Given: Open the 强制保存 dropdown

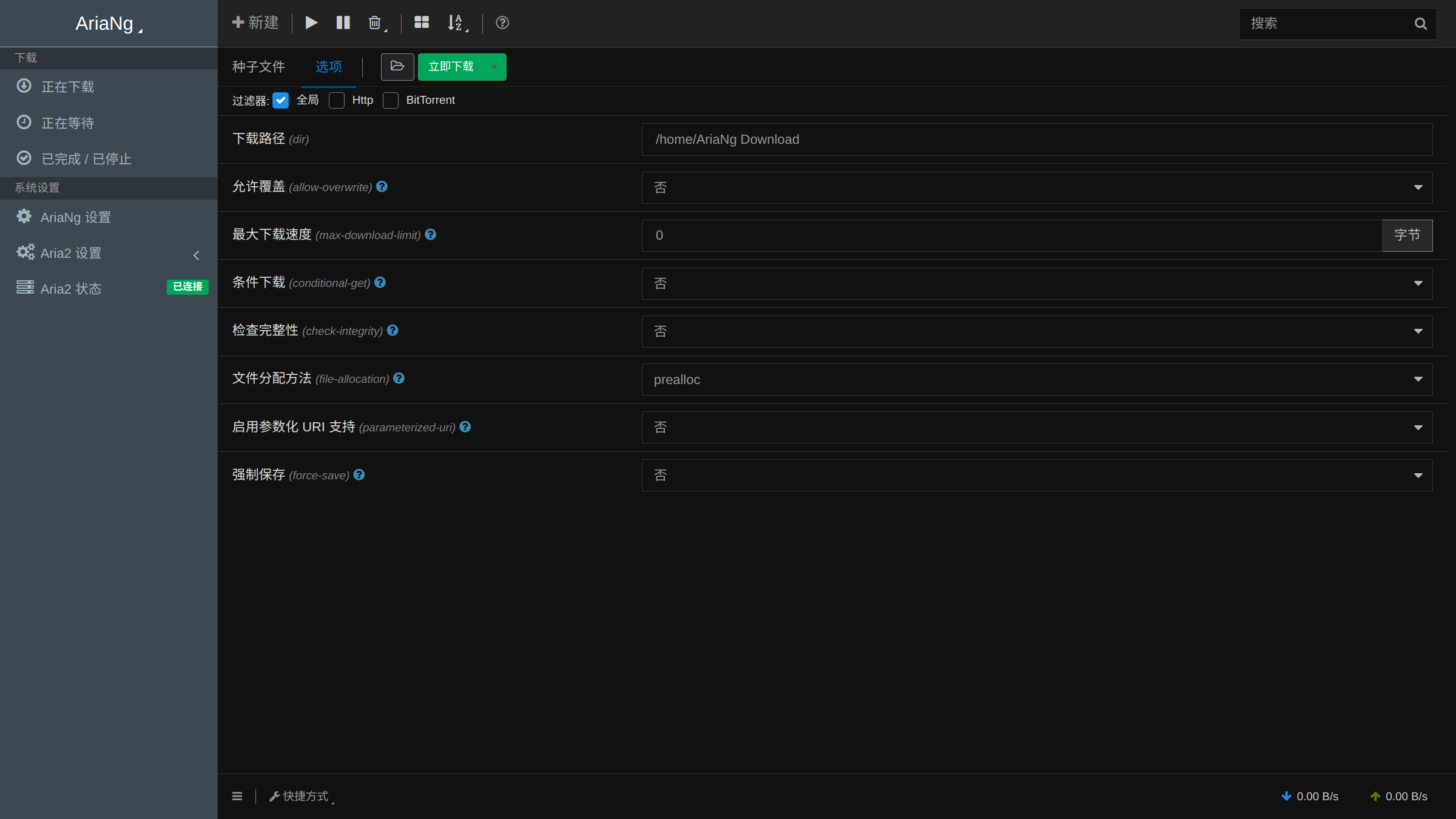Looking at the screenshot, I should [1037, 475].
